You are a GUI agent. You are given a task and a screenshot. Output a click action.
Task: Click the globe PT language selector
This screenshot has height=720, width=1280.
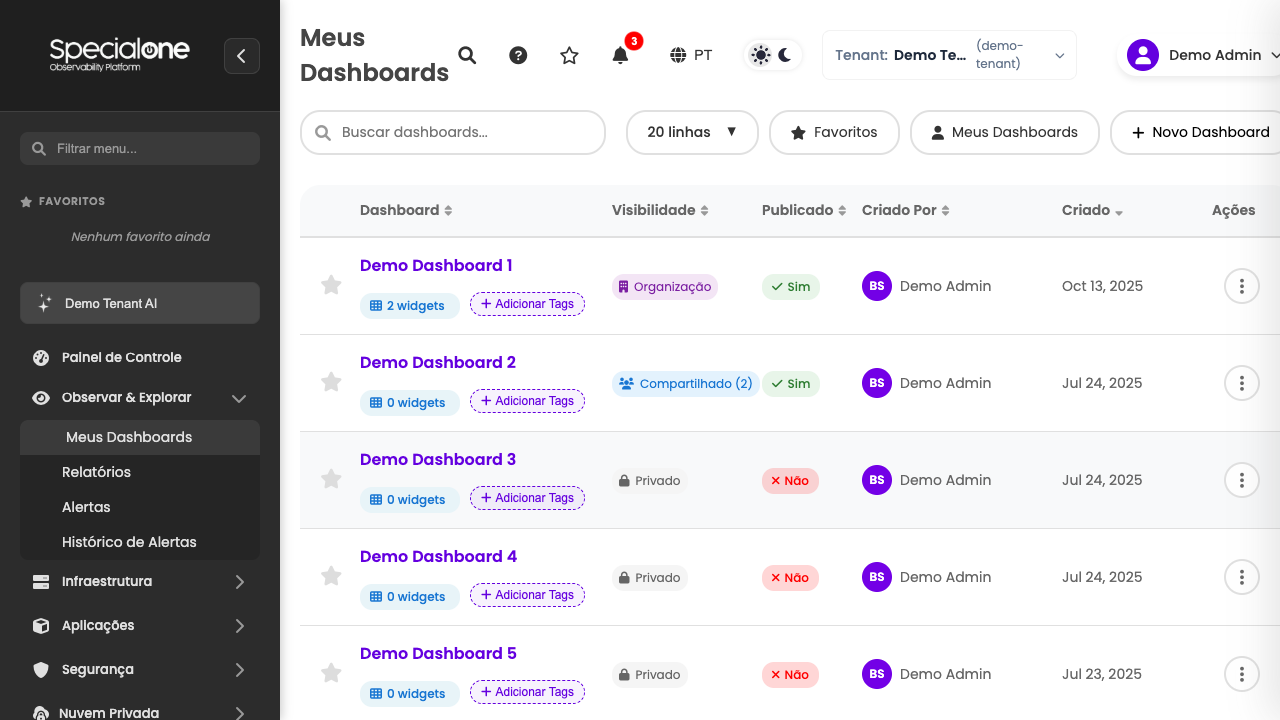pyautogui.click(x=691, y=55)
